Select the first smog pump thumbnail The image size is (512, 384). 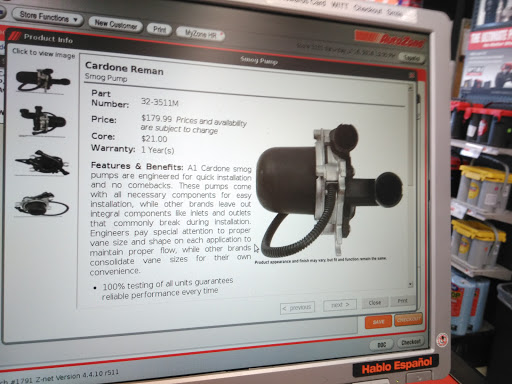(42, 80)
